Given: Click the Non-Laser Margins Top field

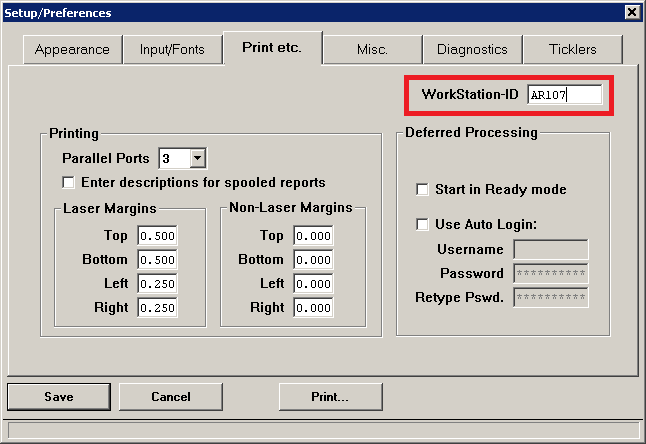Looking at the screenshot, I should point(314,236).
